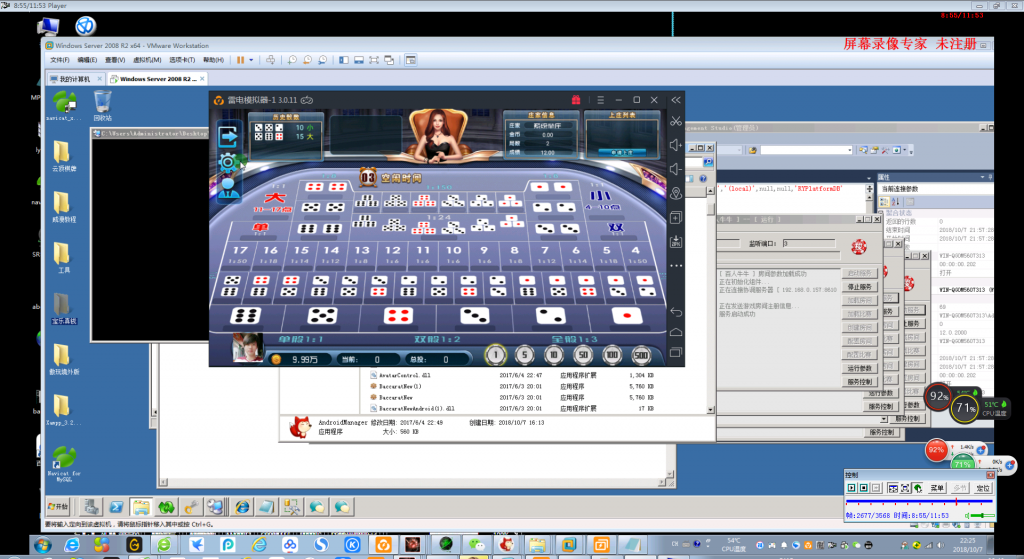Click the volume up icon in emulator sidebar

pos(676,145)
